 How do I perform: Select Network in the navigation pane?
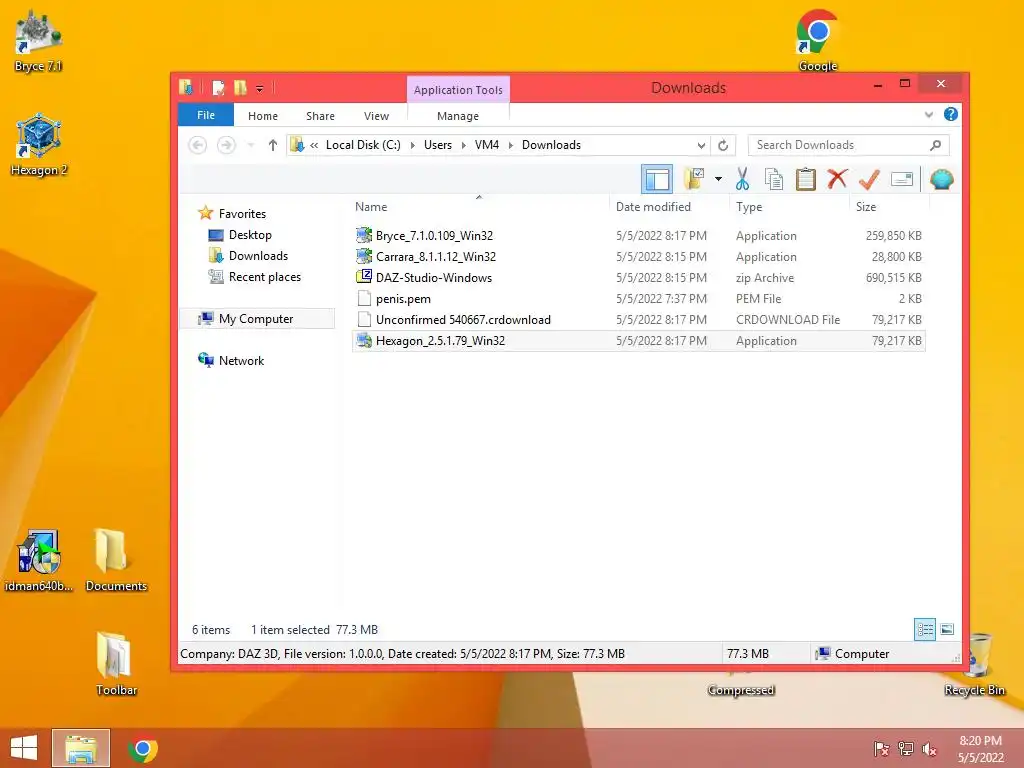241,360
